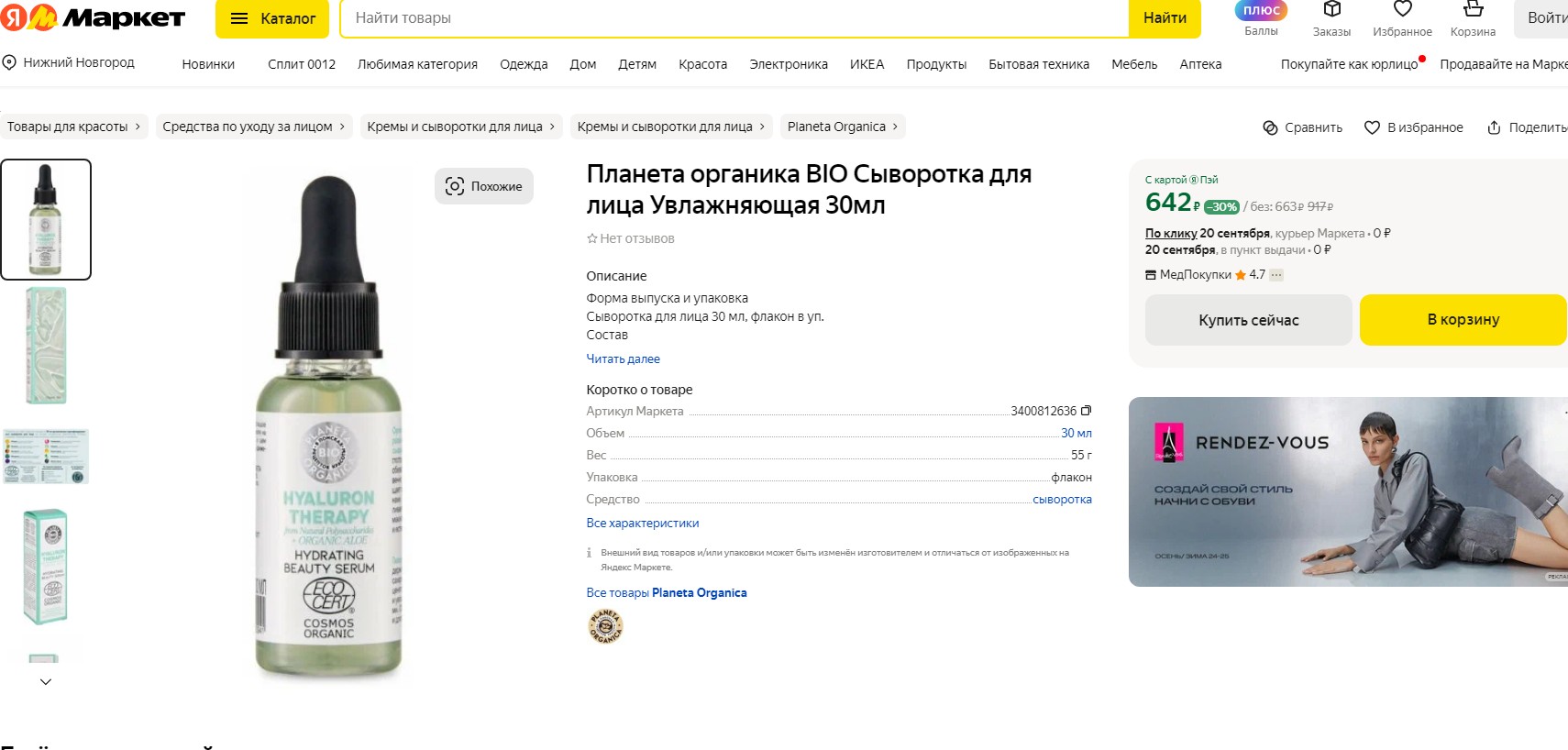The image size is (1568, 750).
Task: Open Любимая категория menu item
Action: (x=417, y=64)
